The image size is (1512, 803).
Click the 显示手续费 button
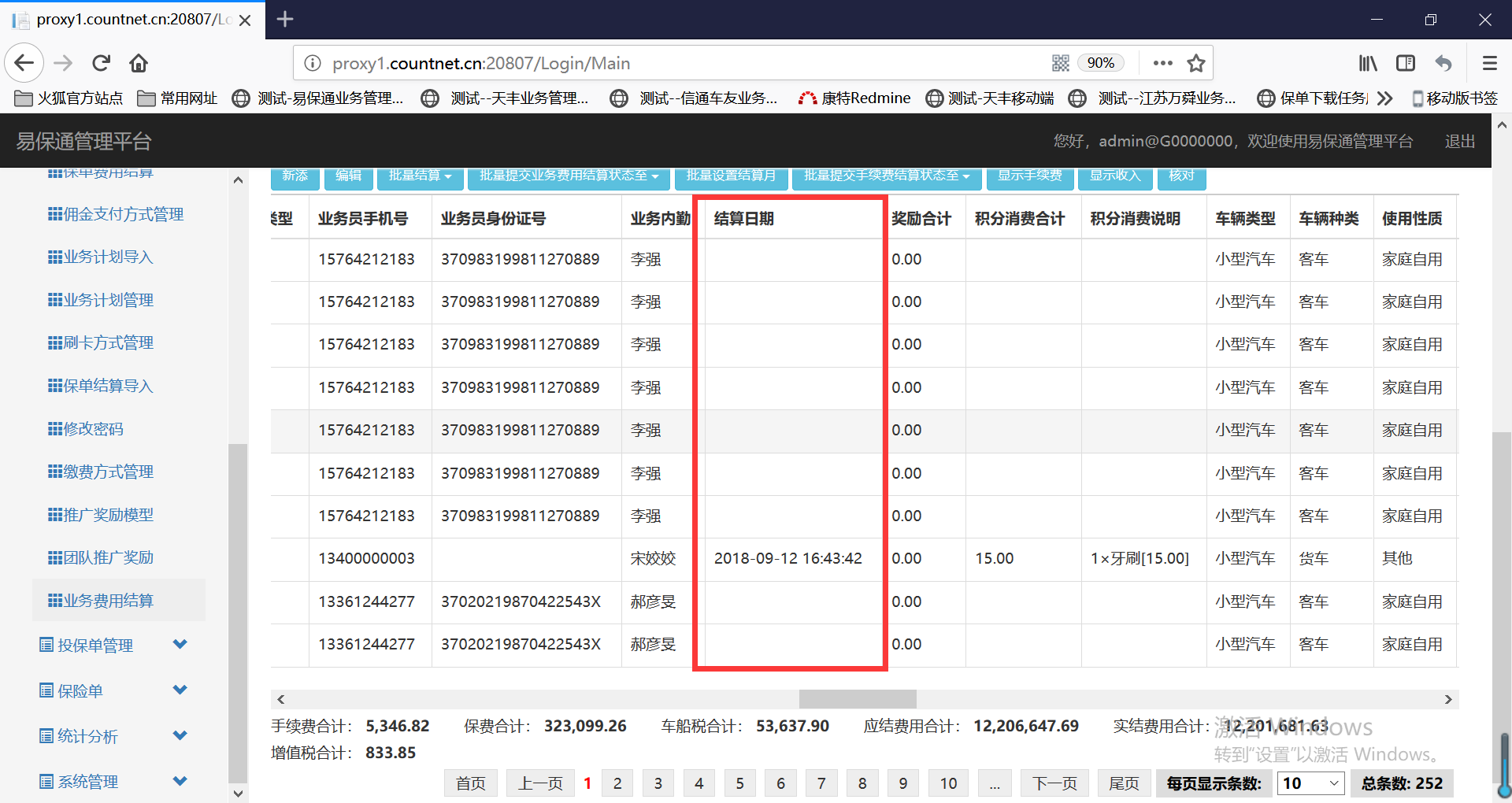pos(1029,176)
